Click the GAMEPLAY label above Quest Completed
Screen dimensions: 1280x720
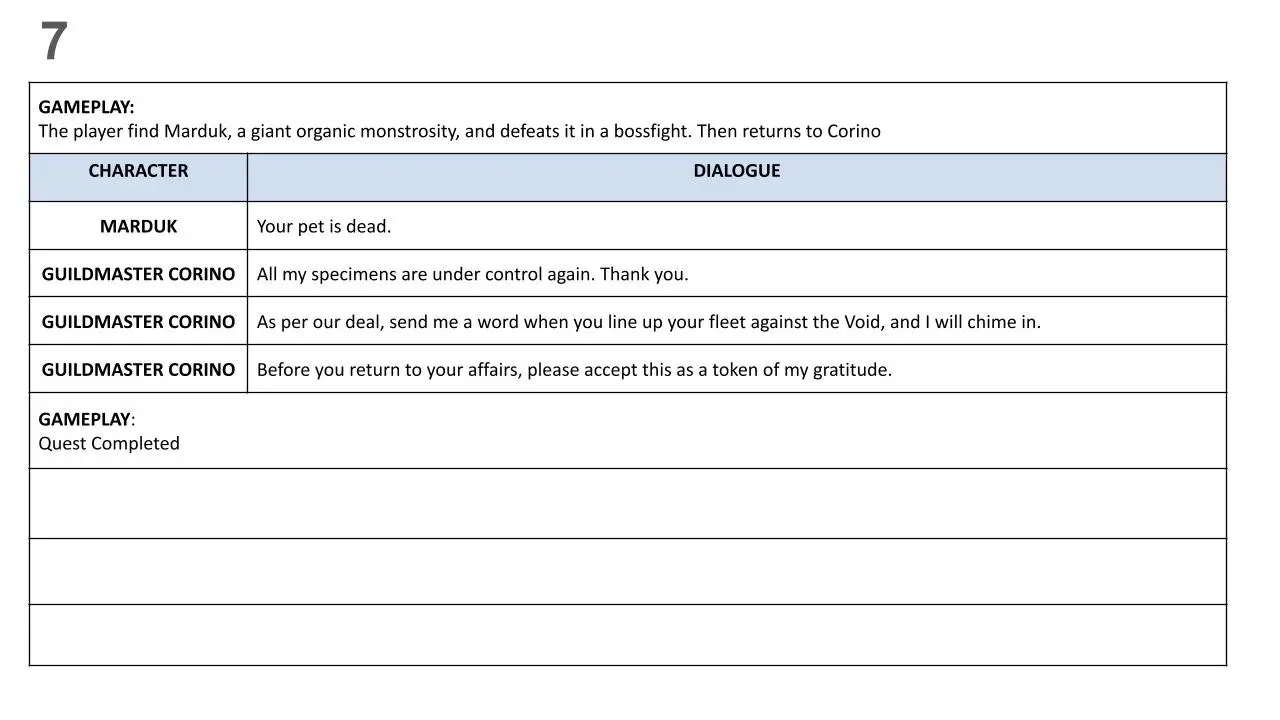85,419
